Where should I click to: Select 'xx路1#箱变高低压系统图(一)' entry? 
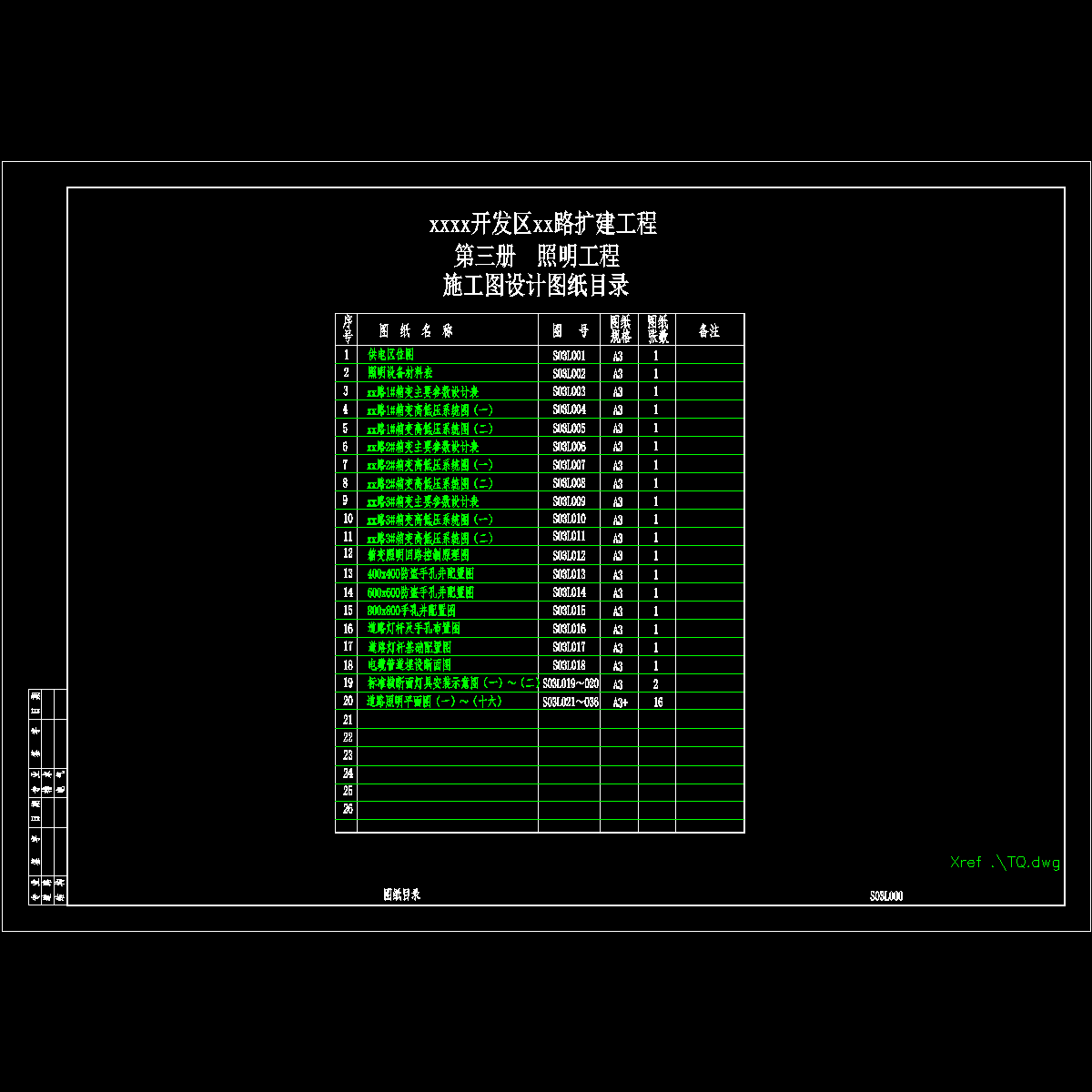click(x=430, y=410)
